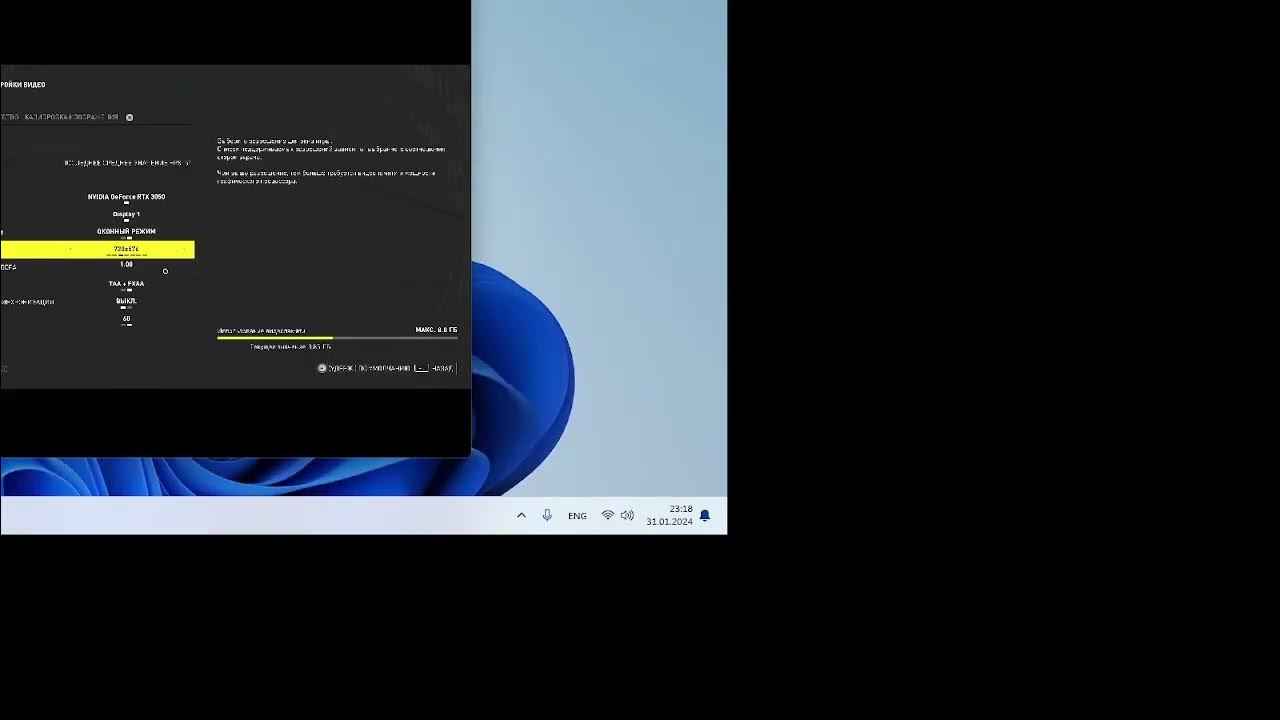Screen dimensions: 1280x720
Task: Select the КАЛИБРОВКА ИЗОБРАЖЕНИЯ tab
Action: 71,117
